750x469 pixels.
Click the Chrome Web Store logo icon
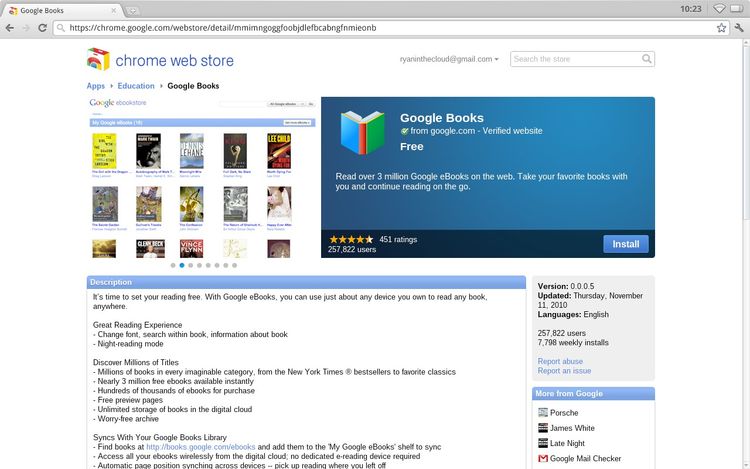point(98,59)
